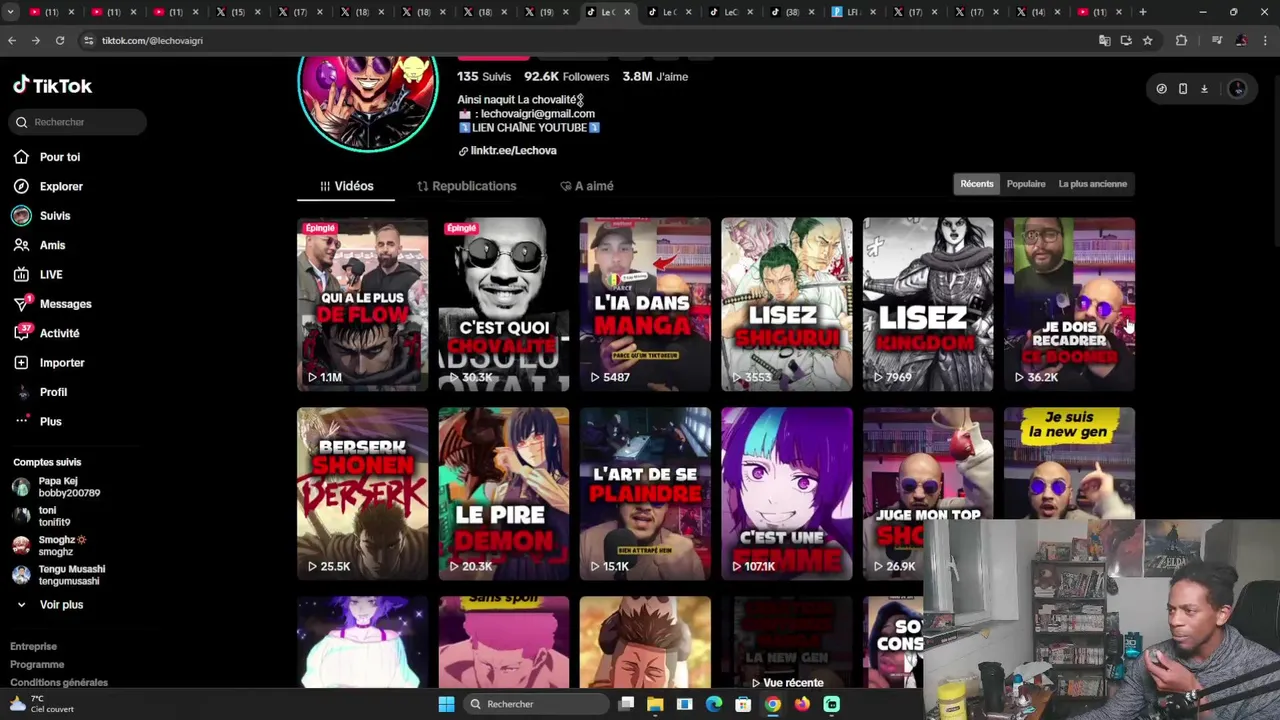Switch to the Vidéos tab
This screenshot has width=1280, height=720.
point(346,186)
